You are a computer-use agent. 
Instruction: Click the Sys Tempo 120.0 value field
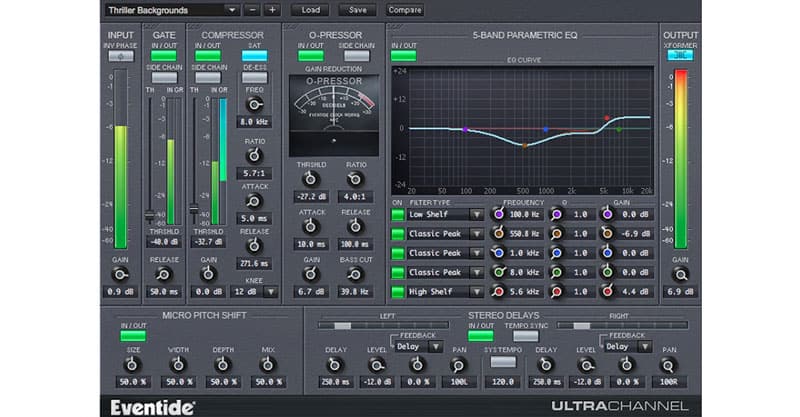point(504,382)
